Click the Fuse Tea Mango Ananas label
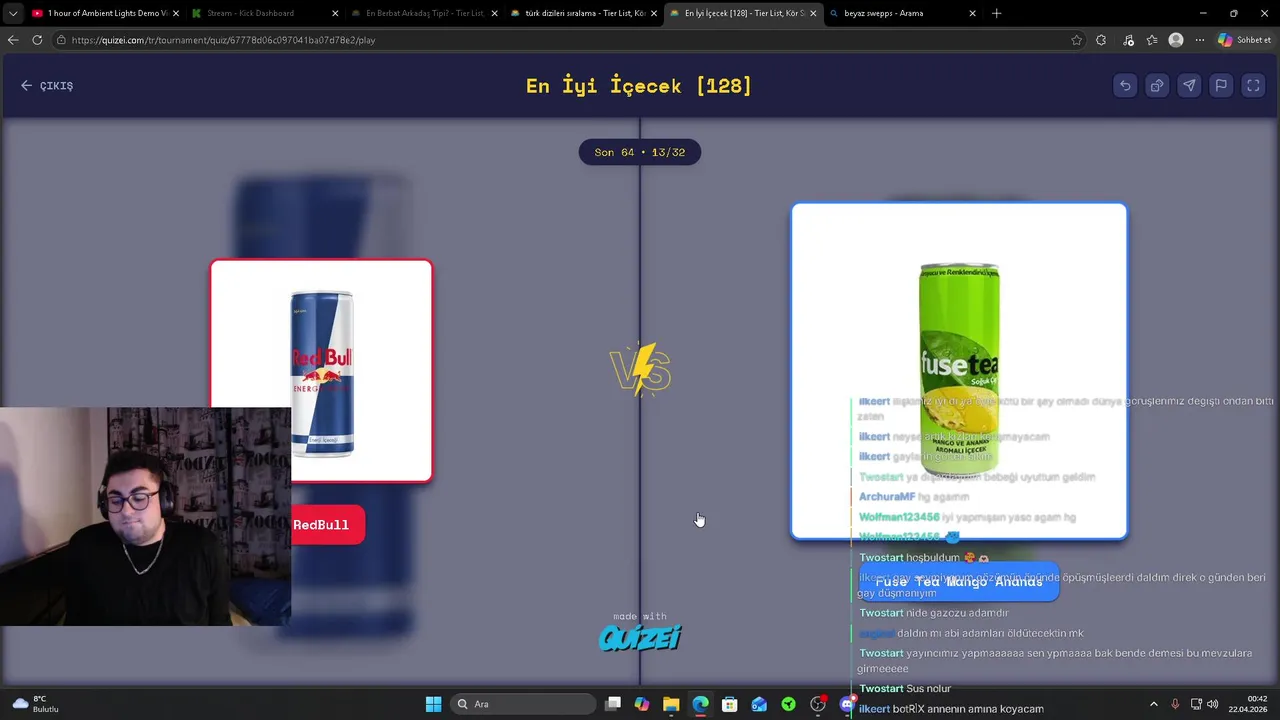 (959, 582)
